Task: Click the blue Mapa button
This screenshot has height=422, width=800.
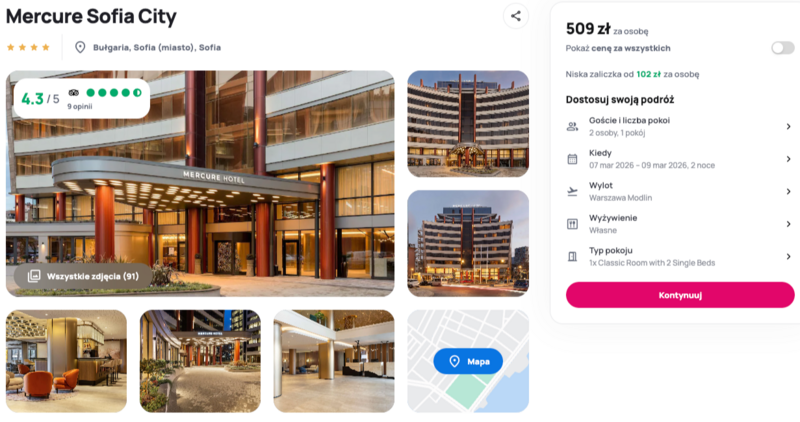Action: tap(468, 361)
